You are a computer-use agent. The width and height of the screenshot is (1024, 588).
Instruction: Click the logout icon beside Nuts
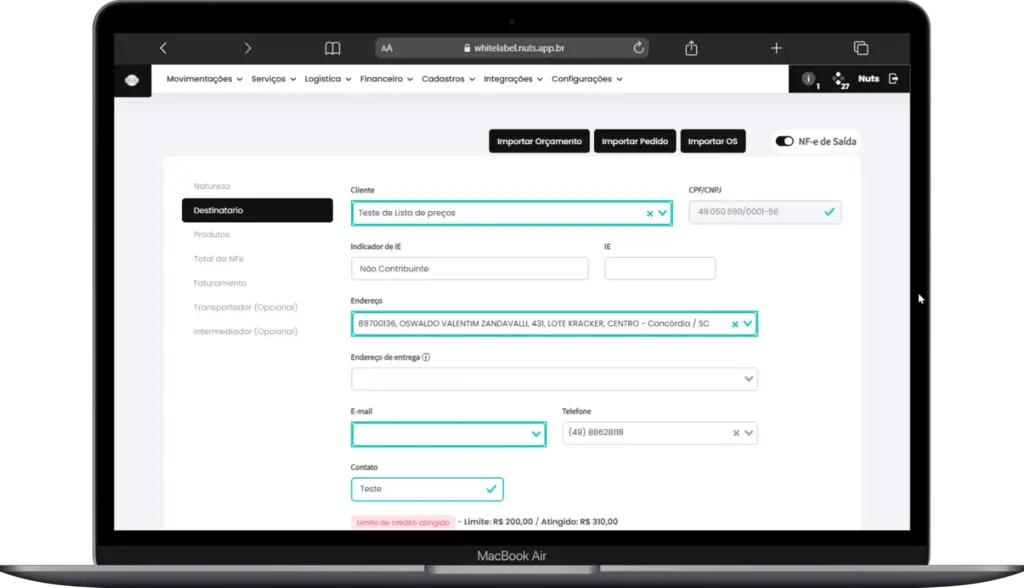[893, 78]
